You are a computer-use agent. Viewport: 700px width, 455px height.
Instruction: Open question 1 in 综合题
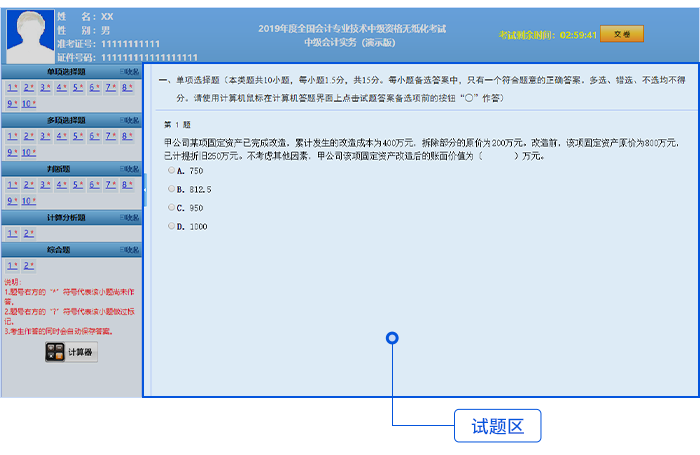(x=12, y=265)
